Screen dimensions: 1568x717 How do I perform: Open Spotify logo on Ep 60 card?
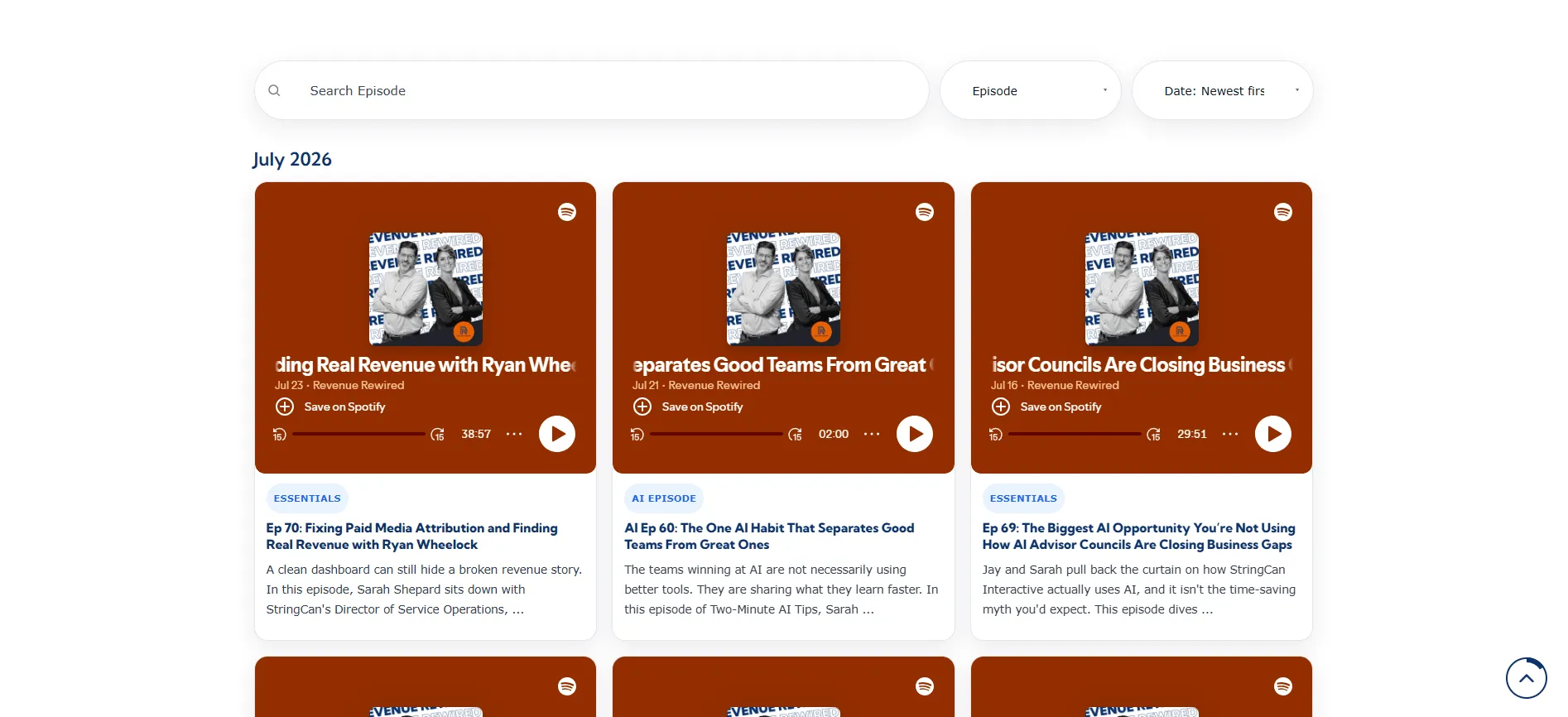(x=925, y=212)
